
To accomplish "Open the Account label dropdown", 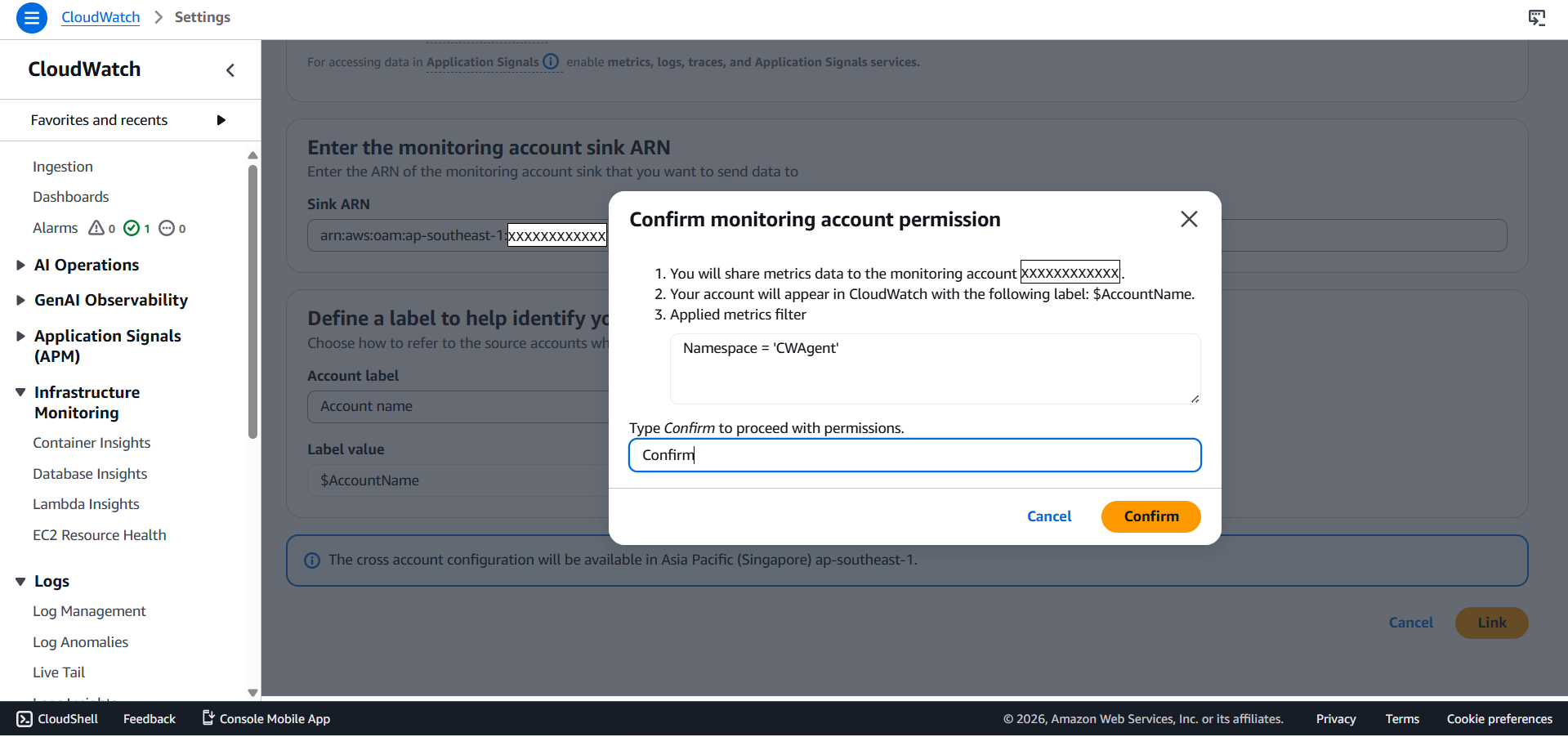I will point(458,406).
